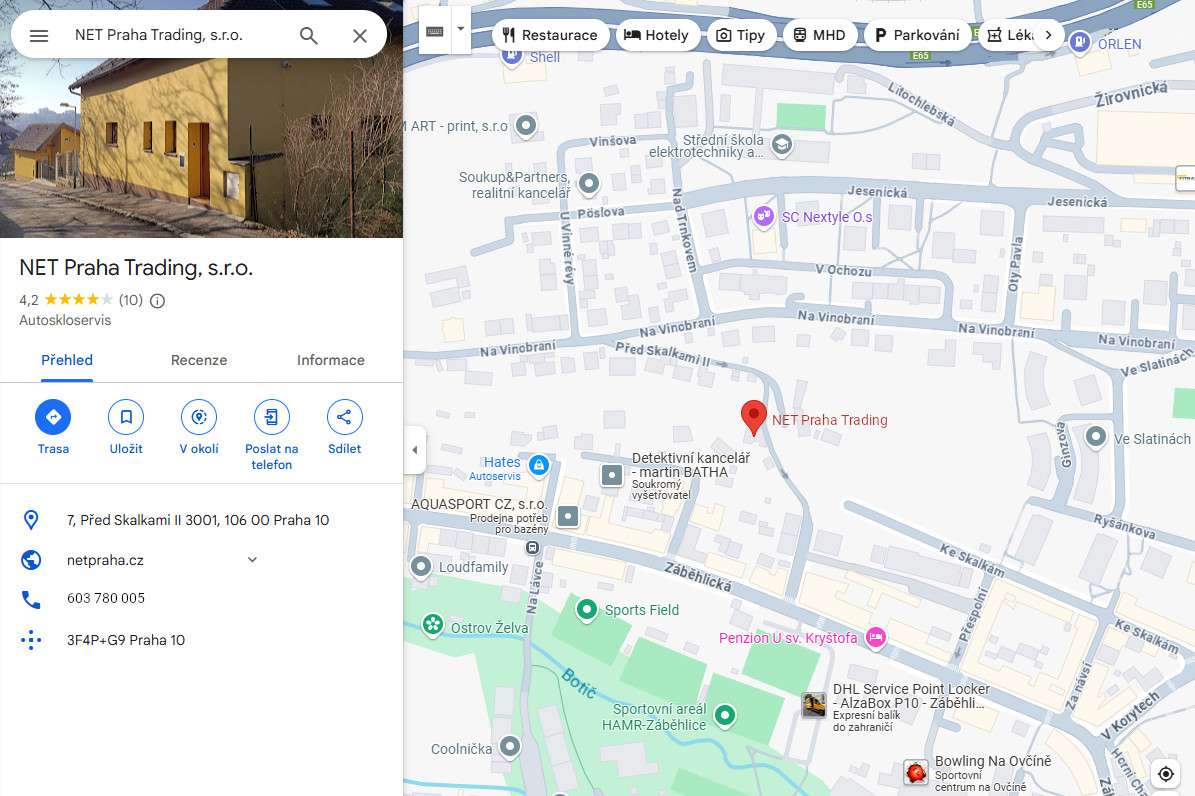Click the bus stop icon on Záběhlická
This screenshot has height=796, width=1195.
click(x=532, y=547)
